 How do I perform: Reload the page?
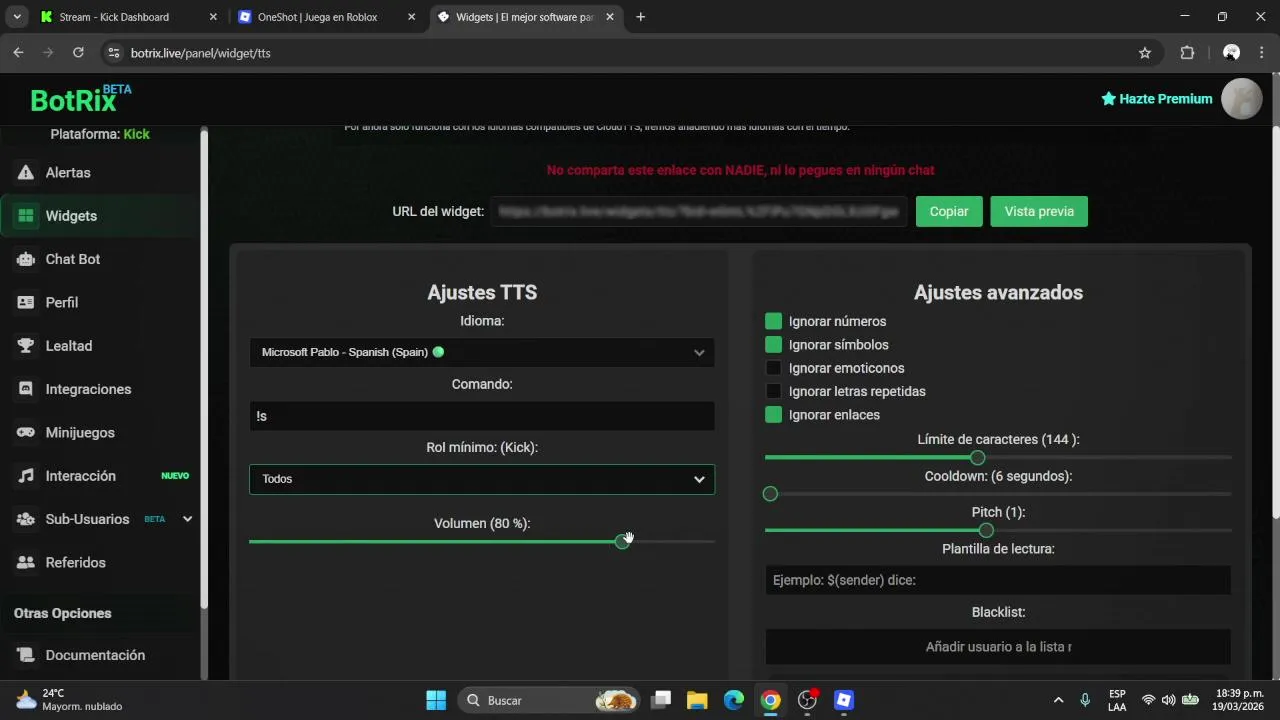click(77, 53)
